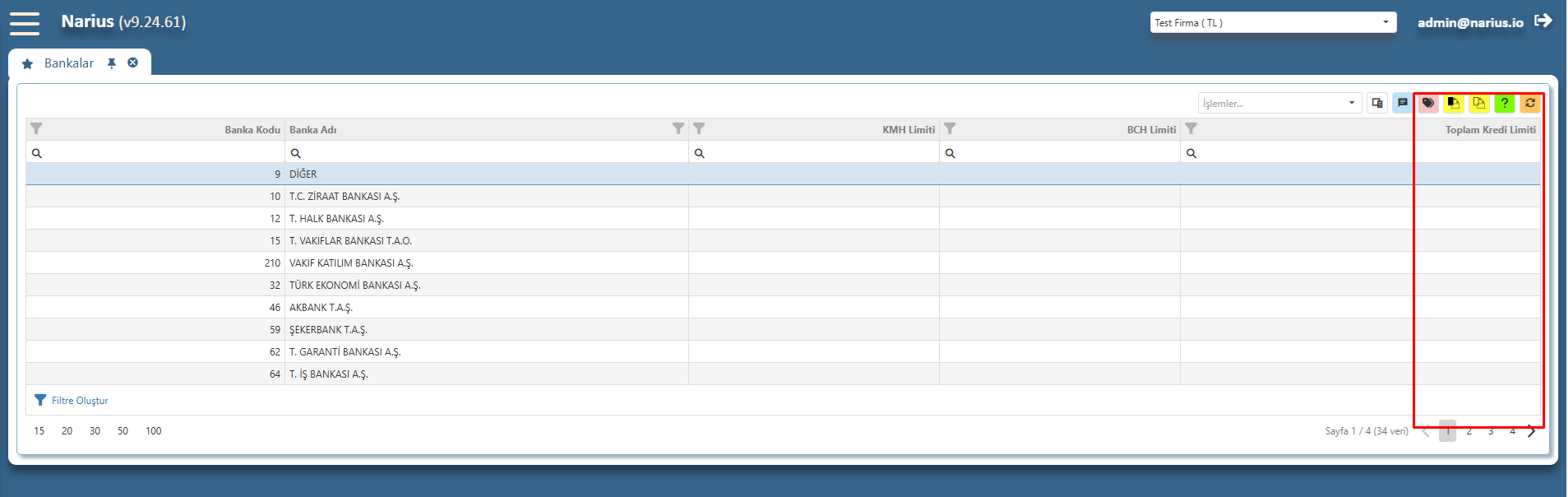Screen dimensions: 1568x497
Task: Go to page 4 of results
Action: pyautogui.click(x=1512, y=431)
